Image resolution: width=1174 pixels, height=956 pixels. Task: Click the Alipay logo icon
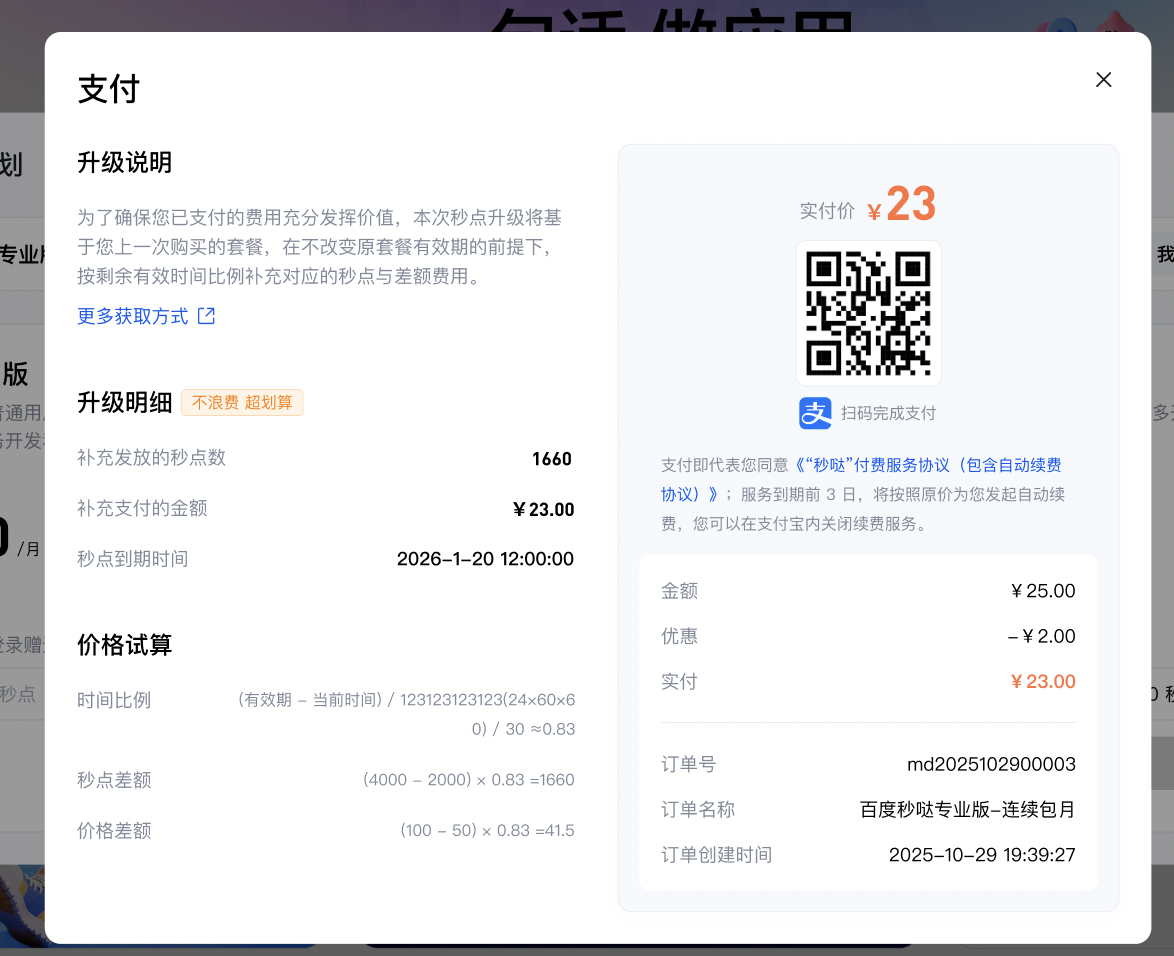[815, 413]
